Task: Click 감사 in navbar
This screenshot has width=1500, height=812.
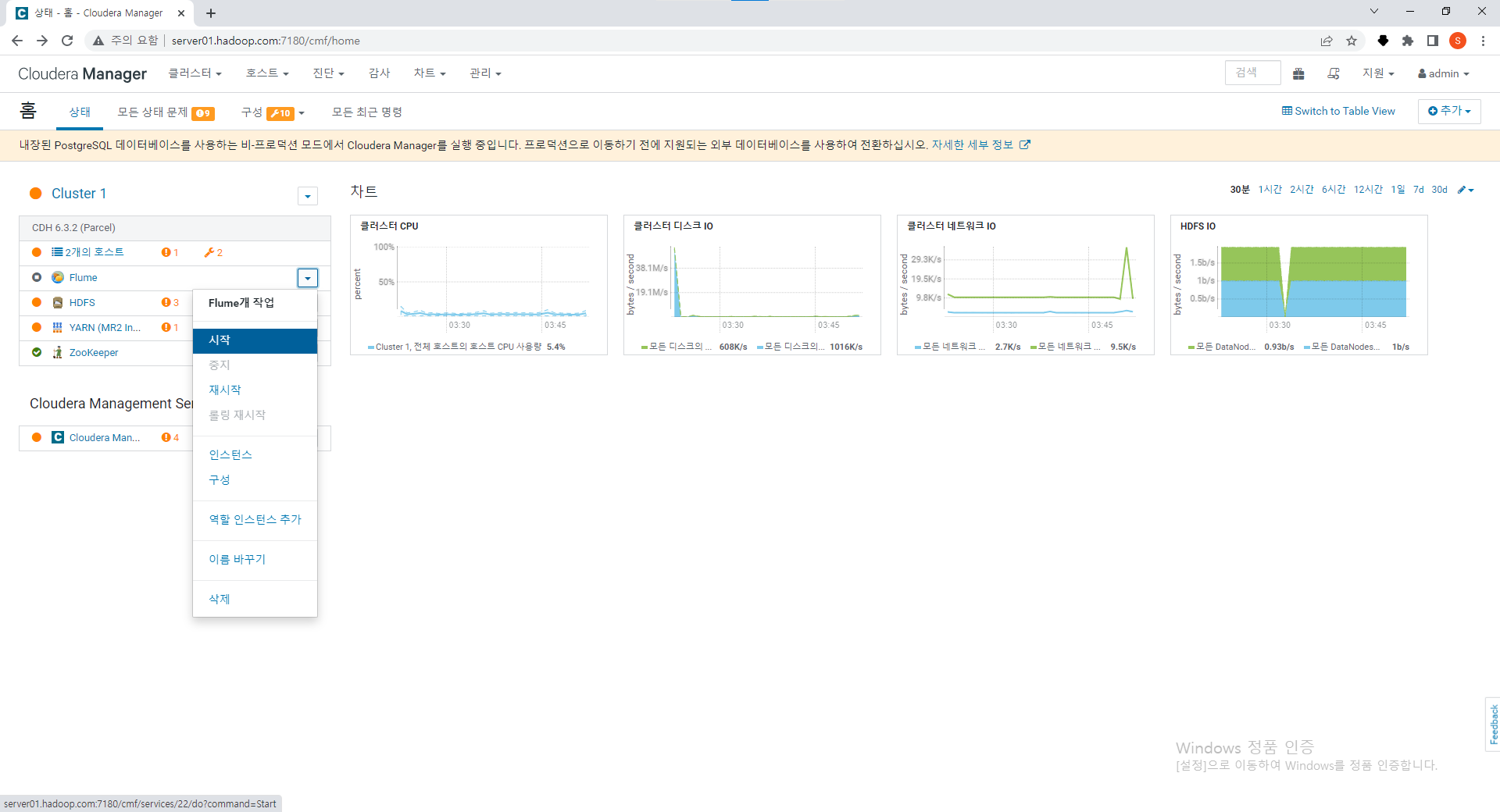Action: pos(379,73)
